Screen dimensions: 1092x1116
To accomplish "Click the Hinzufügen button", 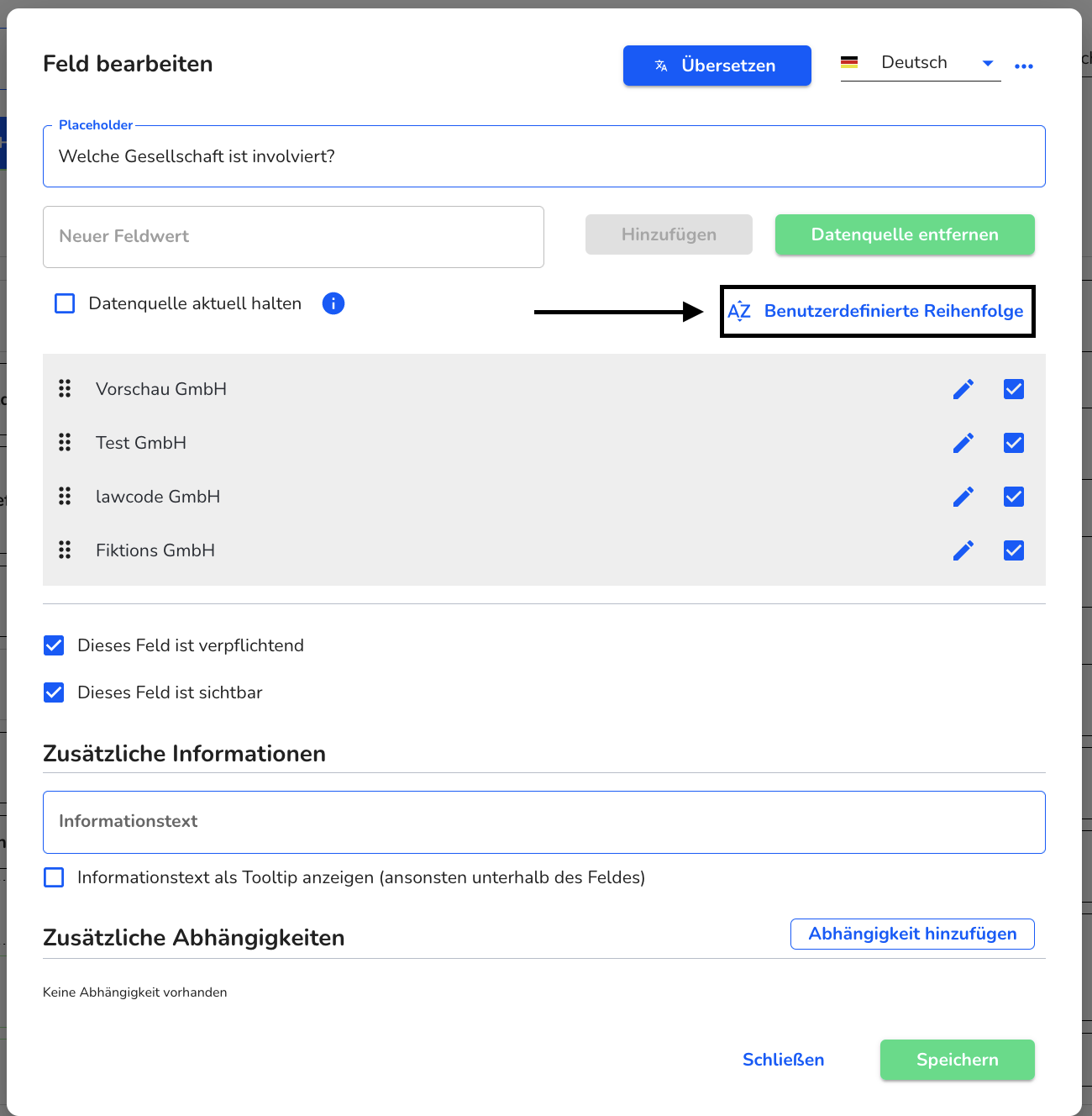I will pyautogui.click(x=669, y=234).
